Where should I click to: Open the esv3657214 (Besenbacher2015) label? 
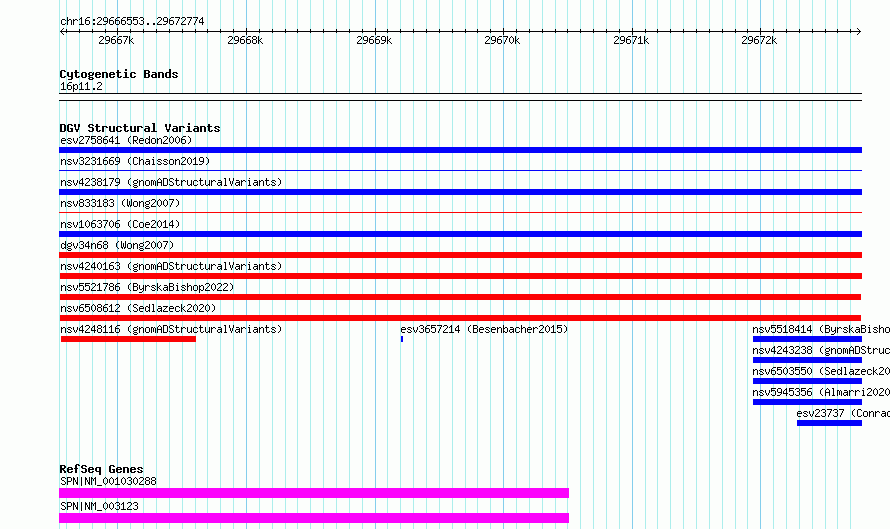(484, 329)
